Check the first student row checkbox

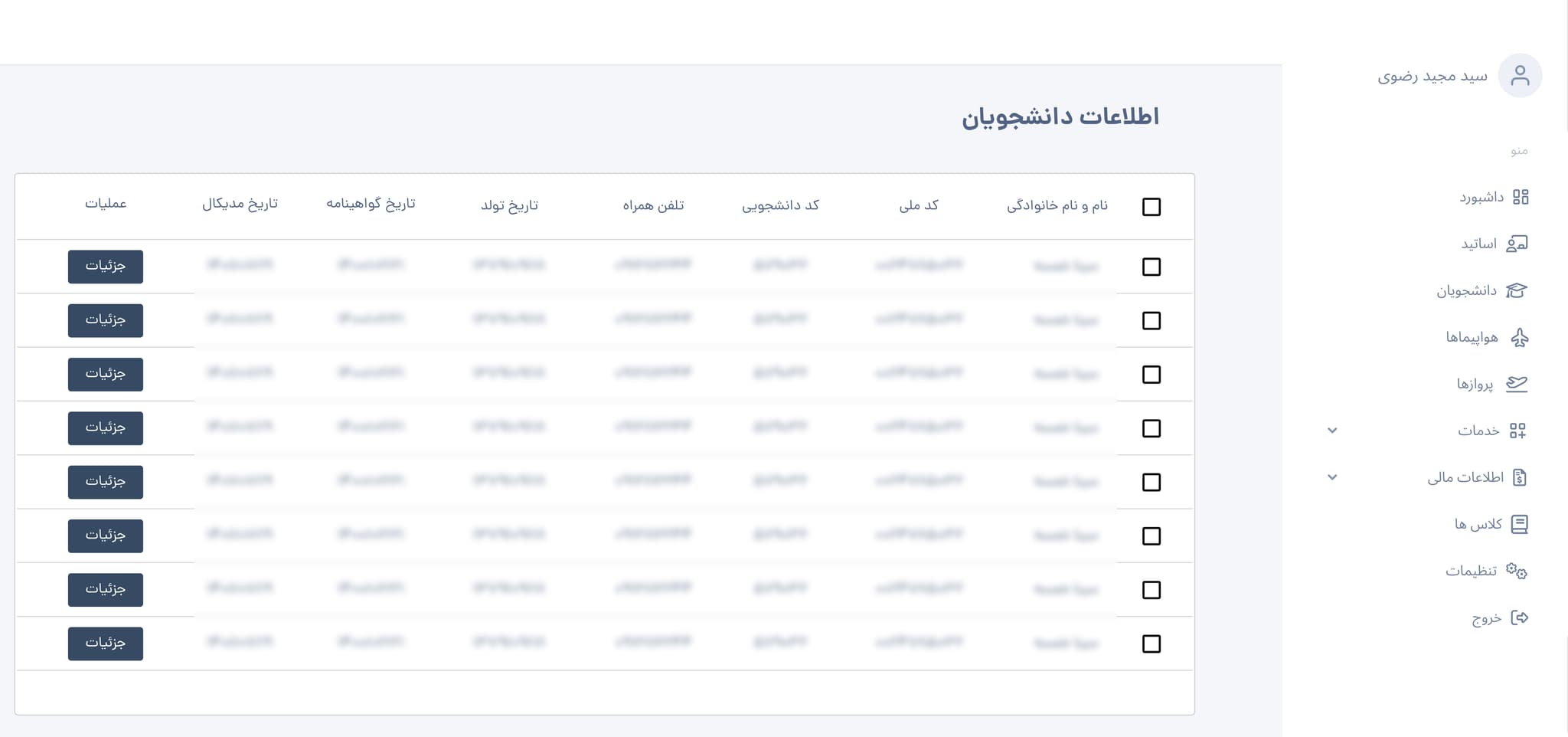(x=1151, y=267)
